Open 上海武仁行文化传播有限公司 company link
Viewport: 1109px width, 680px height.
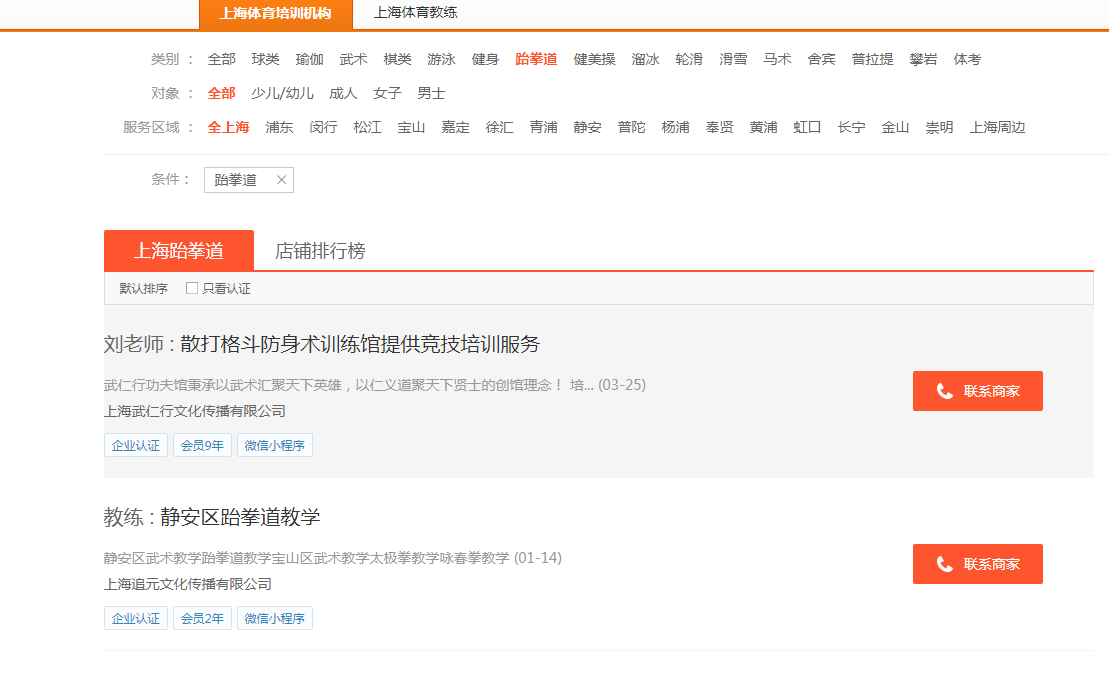[x=194, y=411]
